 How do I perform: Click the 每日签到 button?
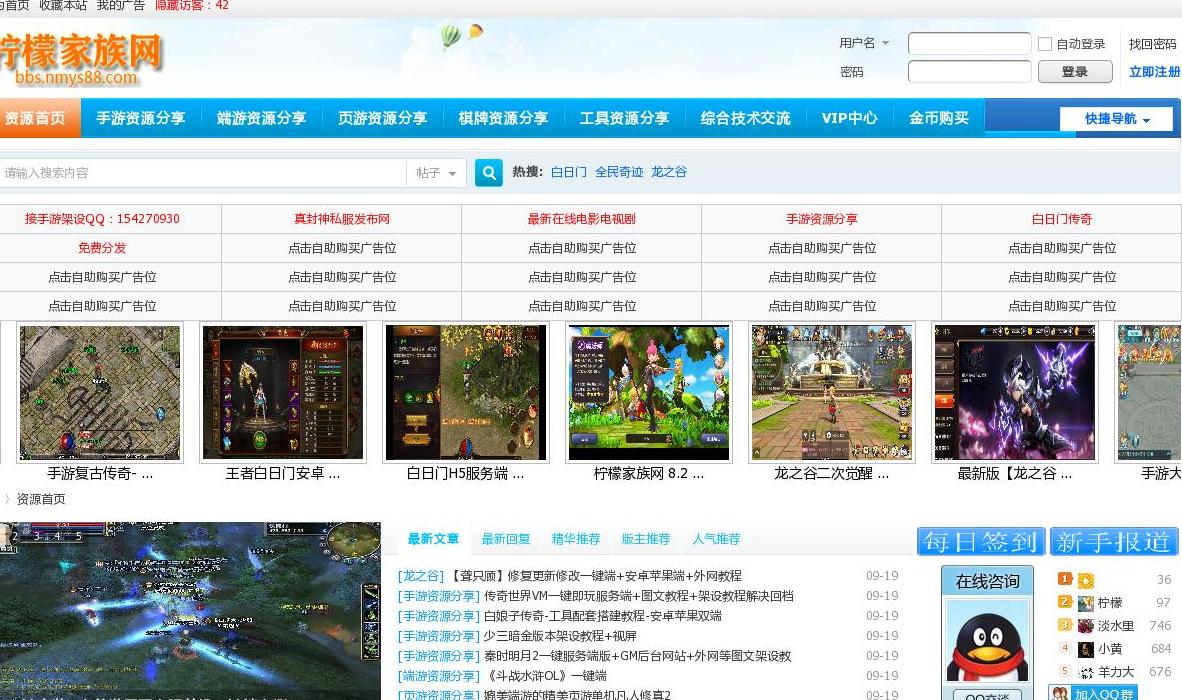point(981,542)
